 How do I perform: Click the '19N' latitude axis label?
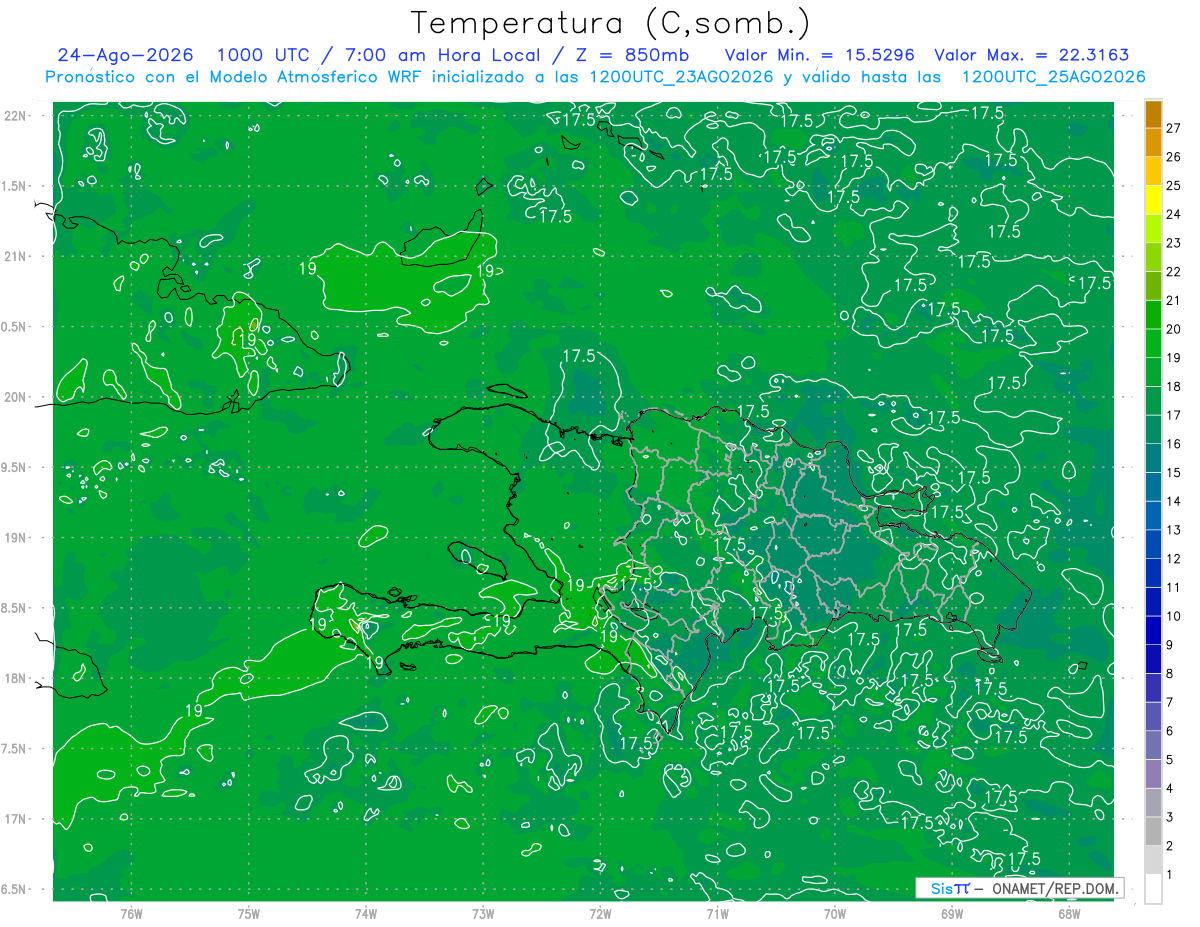point(17,538)
